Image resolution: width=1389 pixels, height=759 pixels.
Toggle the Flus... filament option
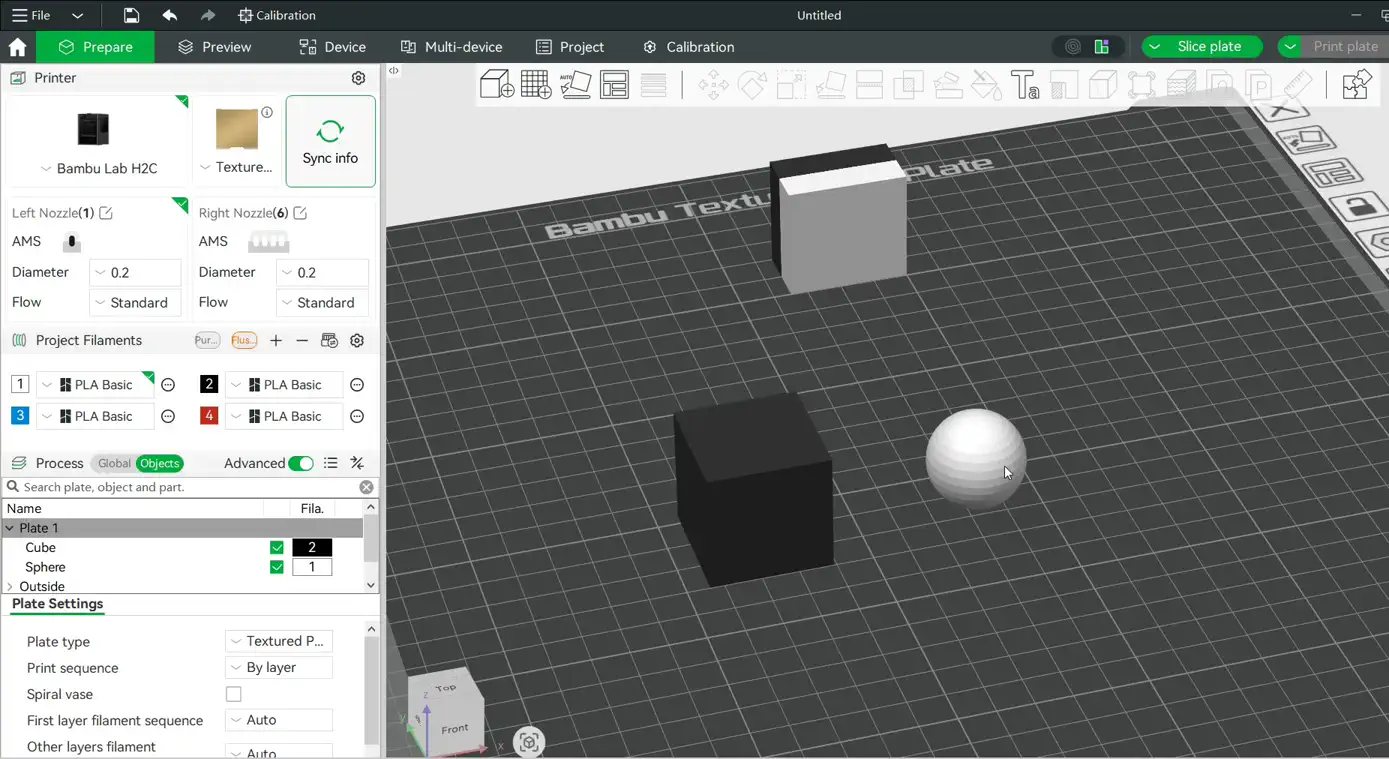(244, 341)
